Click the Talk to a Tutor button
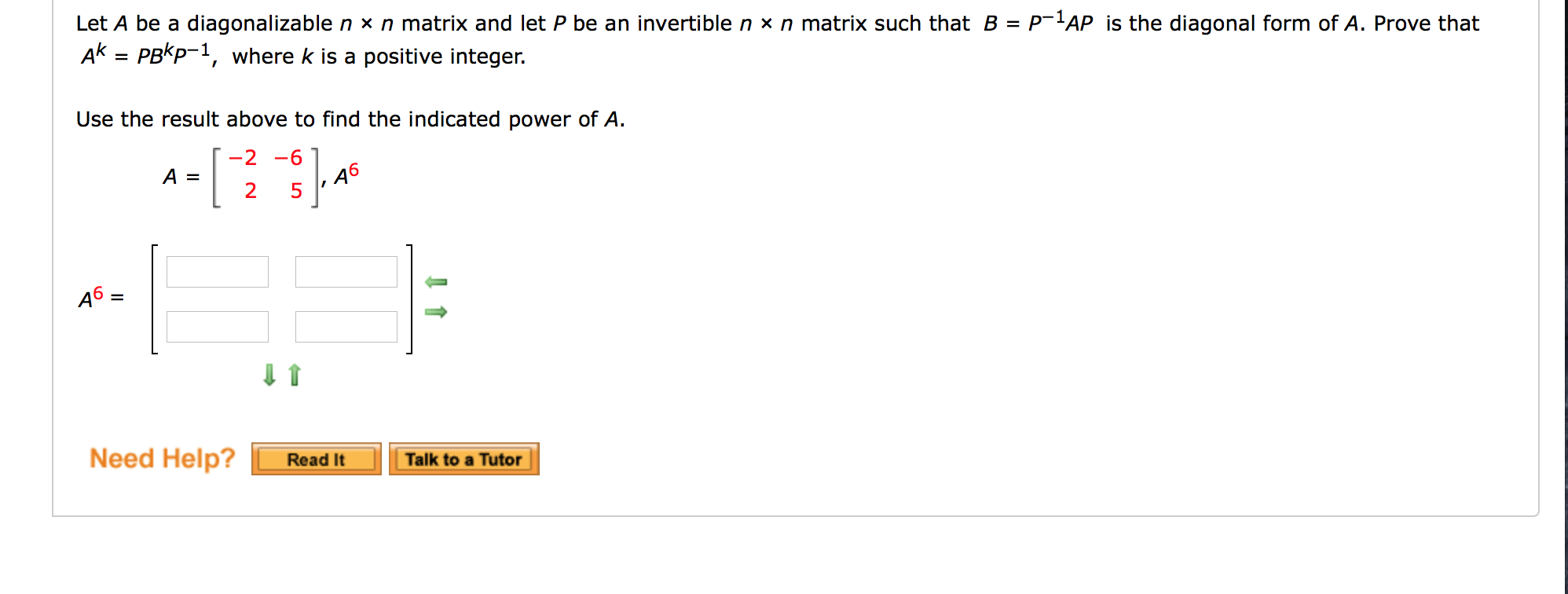This screenshot has height=594, width=1568. tap(463, 460)
